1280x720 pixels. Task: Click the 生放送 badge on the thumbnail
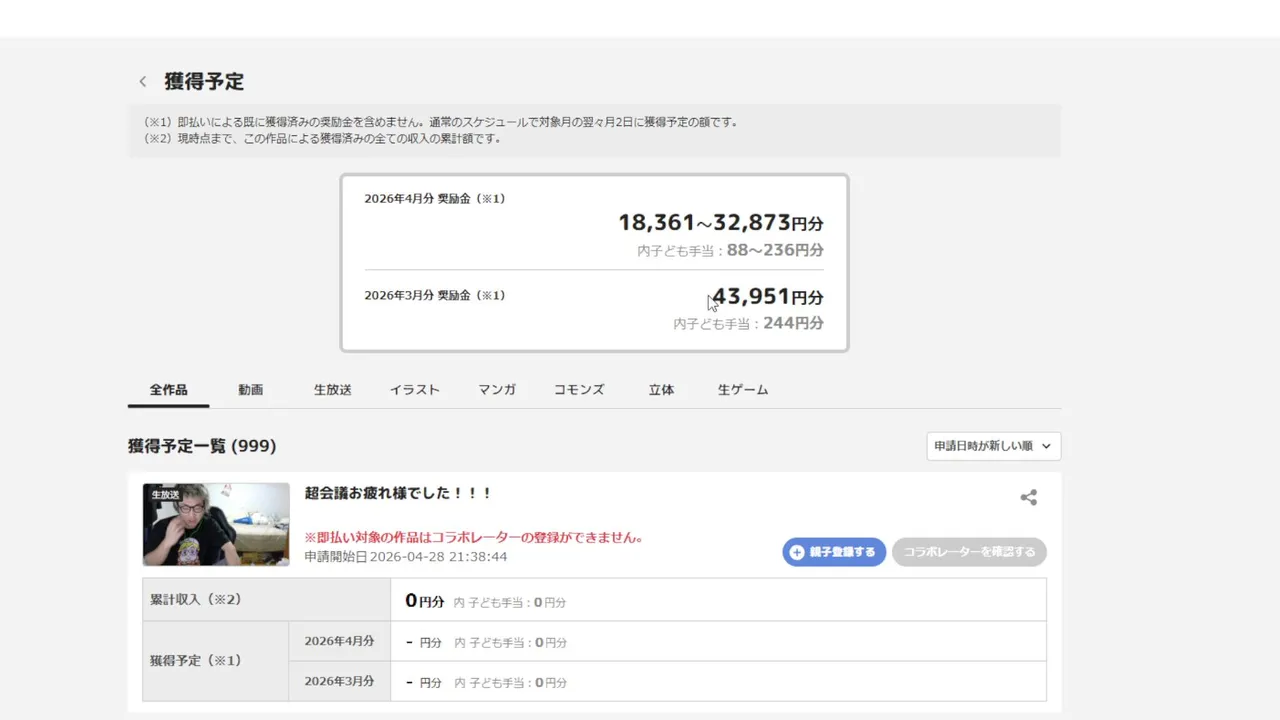pos(165,494)
